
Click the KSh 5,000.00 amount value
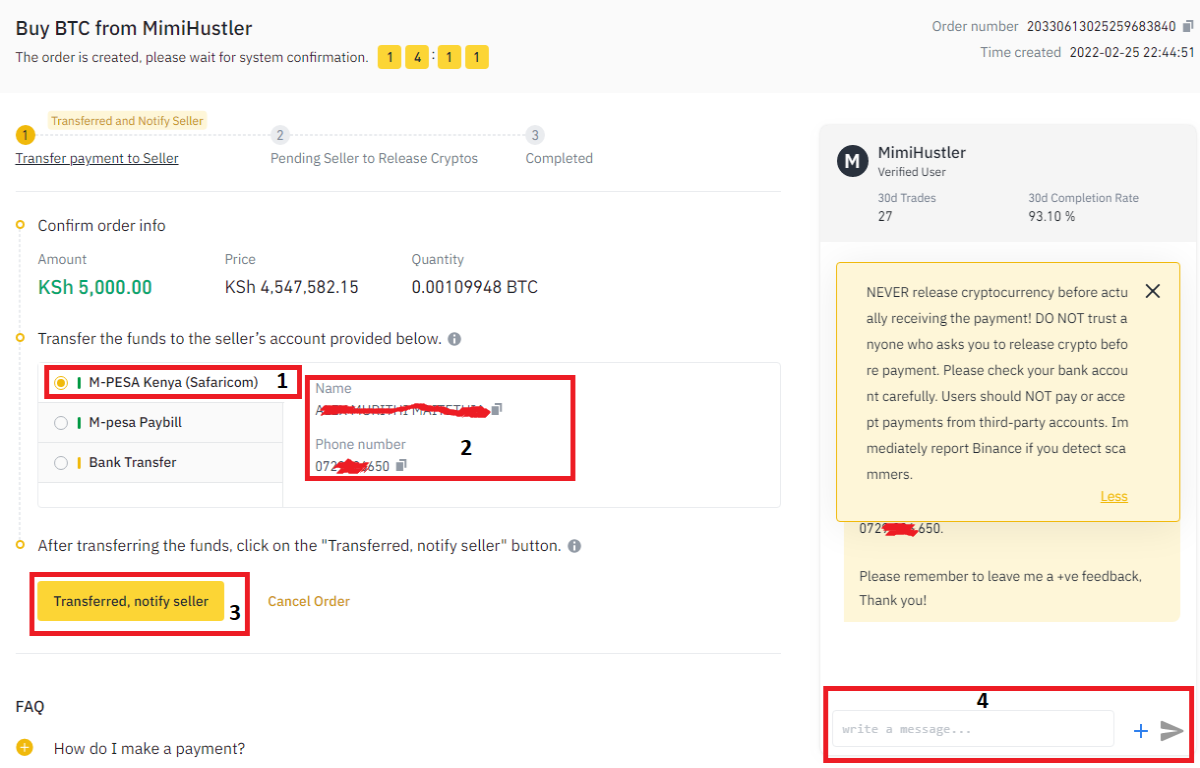tap(95, 288)
